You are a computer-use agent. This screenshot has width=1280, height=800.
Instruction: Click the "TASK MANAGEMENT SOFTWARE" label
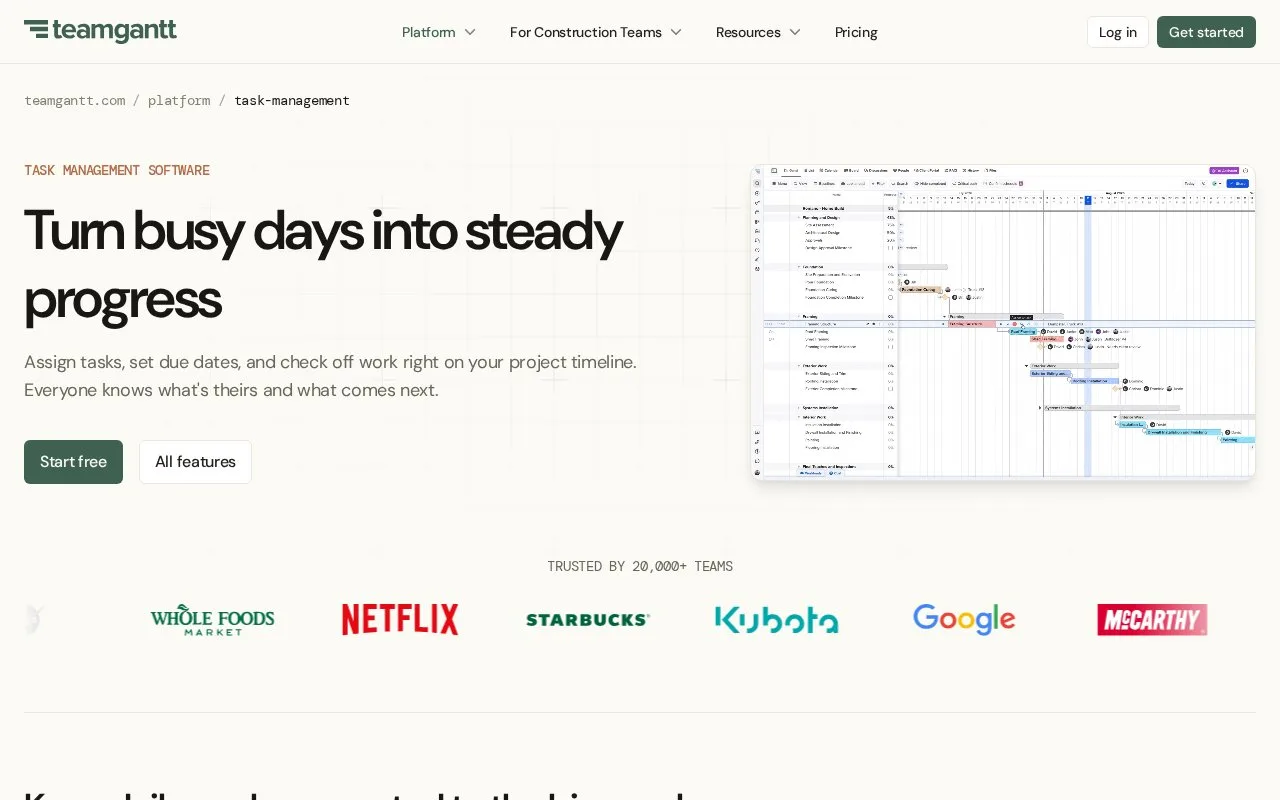coord(117,170)
